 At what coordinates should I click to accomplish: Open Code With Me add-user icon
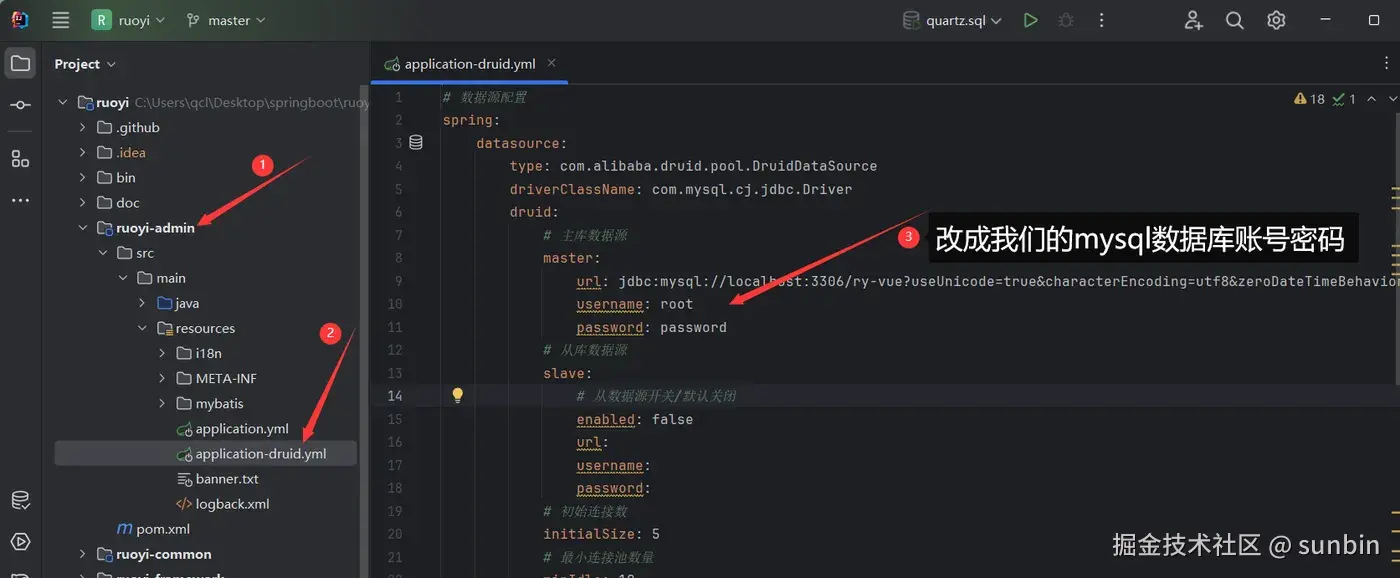coord(1193,20)
